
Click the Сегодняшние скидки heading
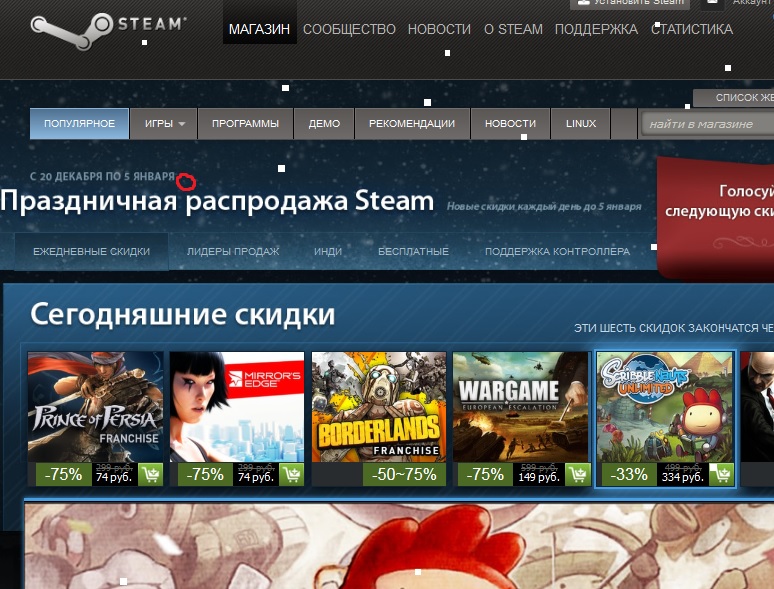tap(183, 314)
